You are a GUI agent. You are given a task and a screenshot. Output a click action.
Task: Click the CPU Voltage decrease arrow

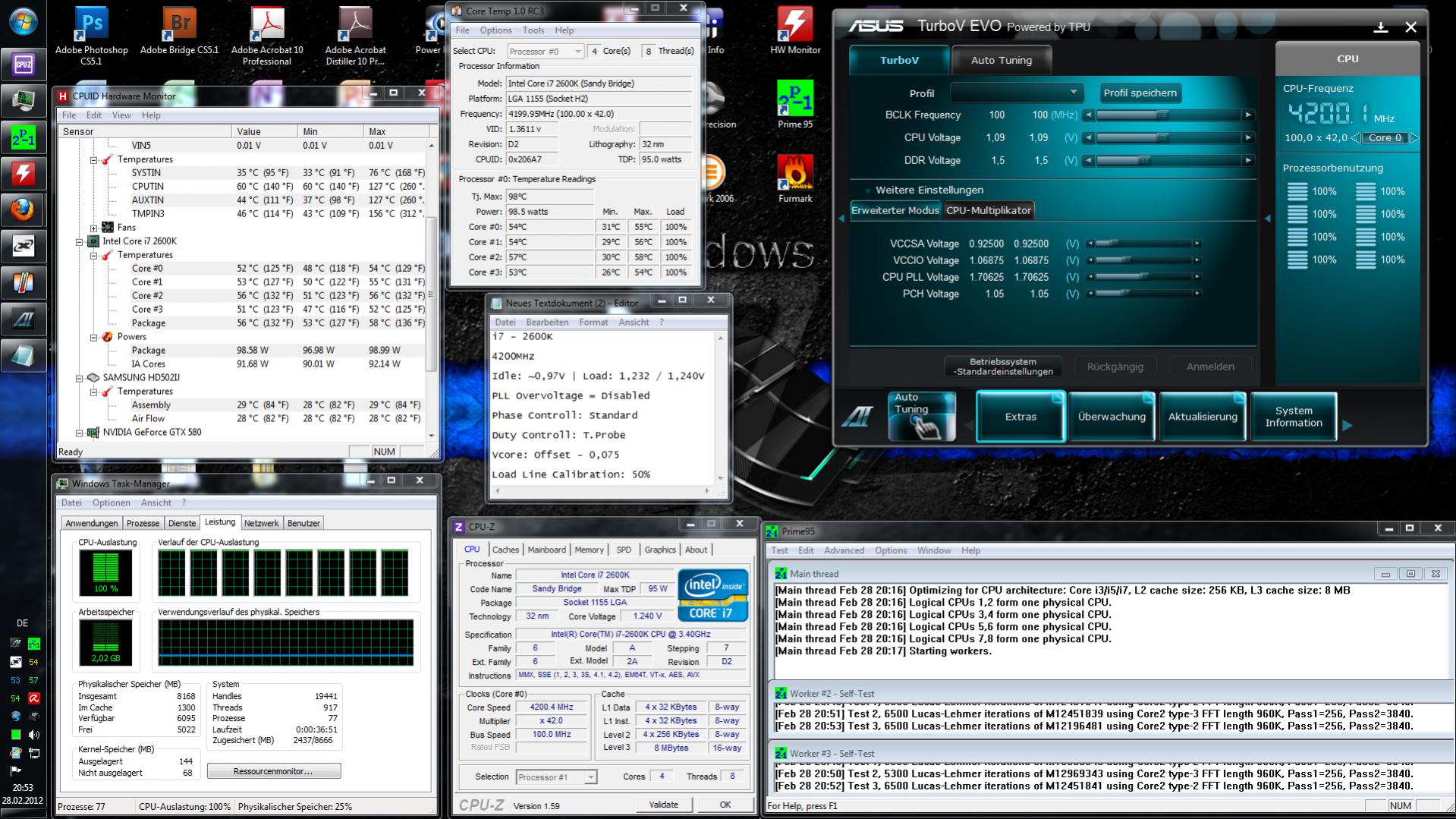click(x=1089, y=138)
